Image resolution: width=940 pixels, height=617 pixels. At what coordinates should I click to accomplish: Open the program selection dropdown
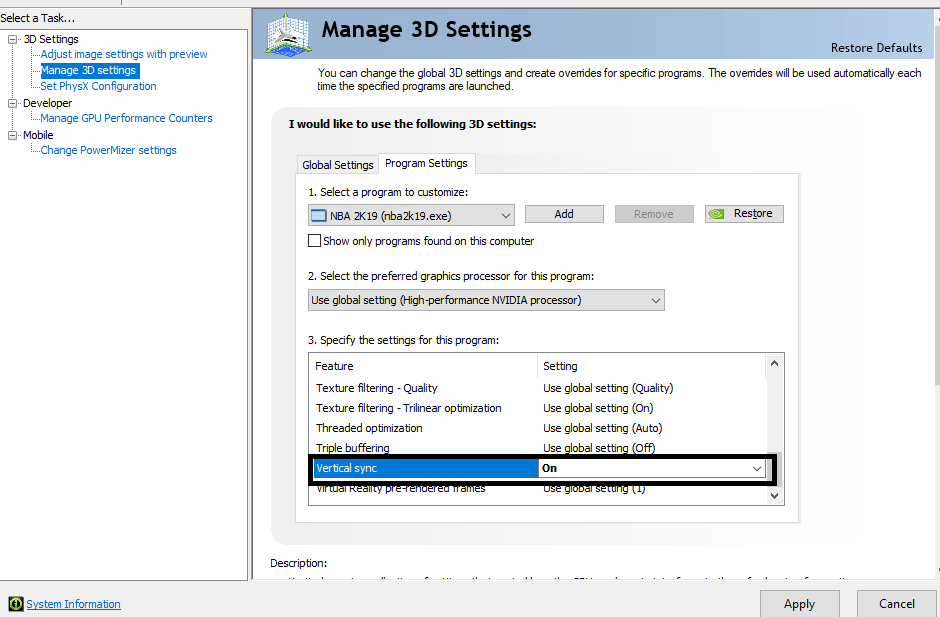click(x=506, y=216)
